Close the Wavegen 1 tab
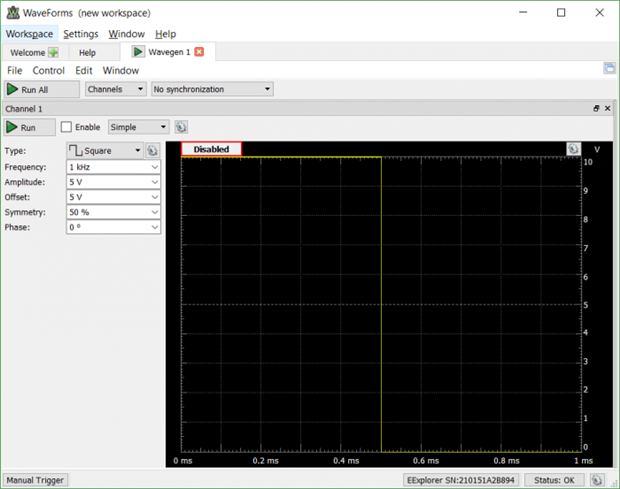The height and width of the screenshot is (489, 620). [x=199, y=52]
